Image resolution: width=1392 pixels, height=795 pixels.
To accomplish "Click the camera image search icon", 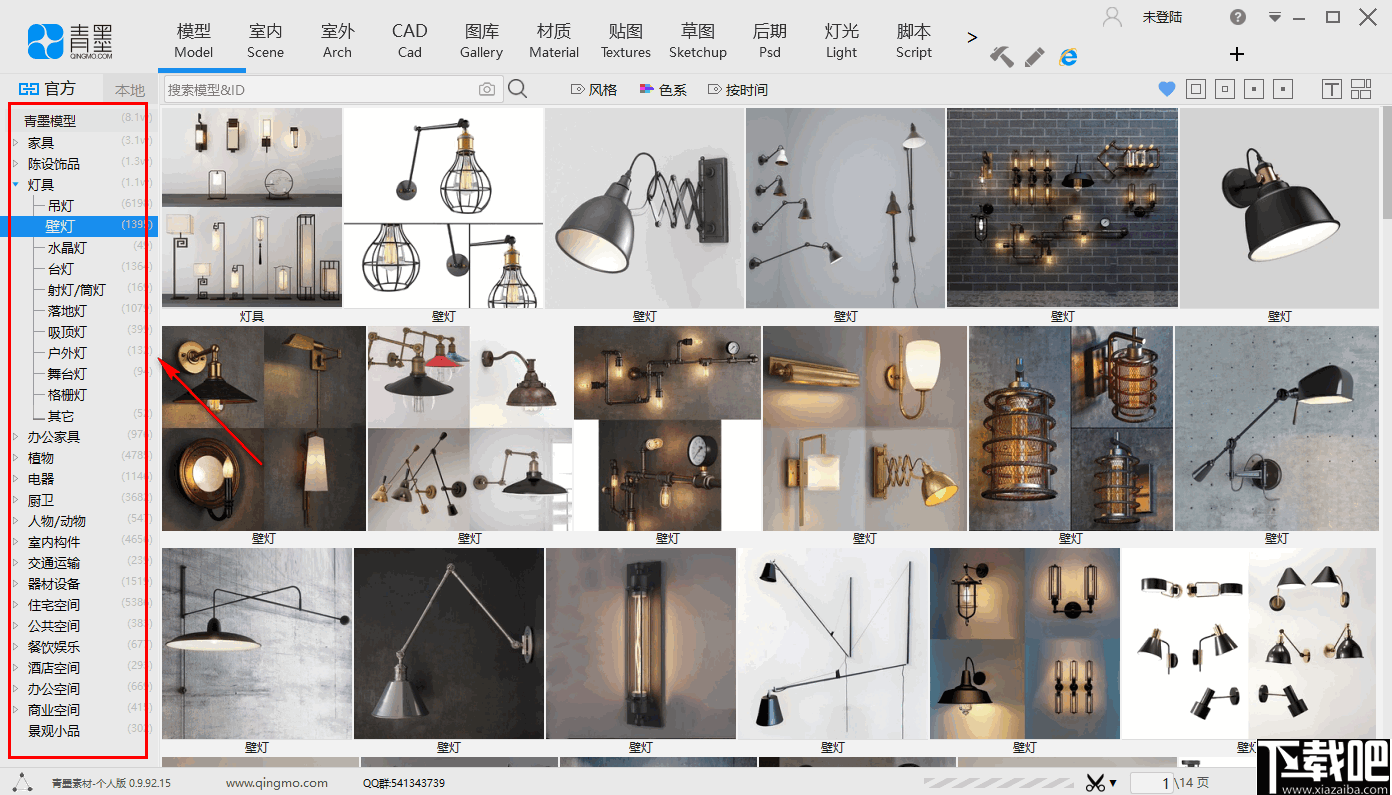I will point(487,90).
